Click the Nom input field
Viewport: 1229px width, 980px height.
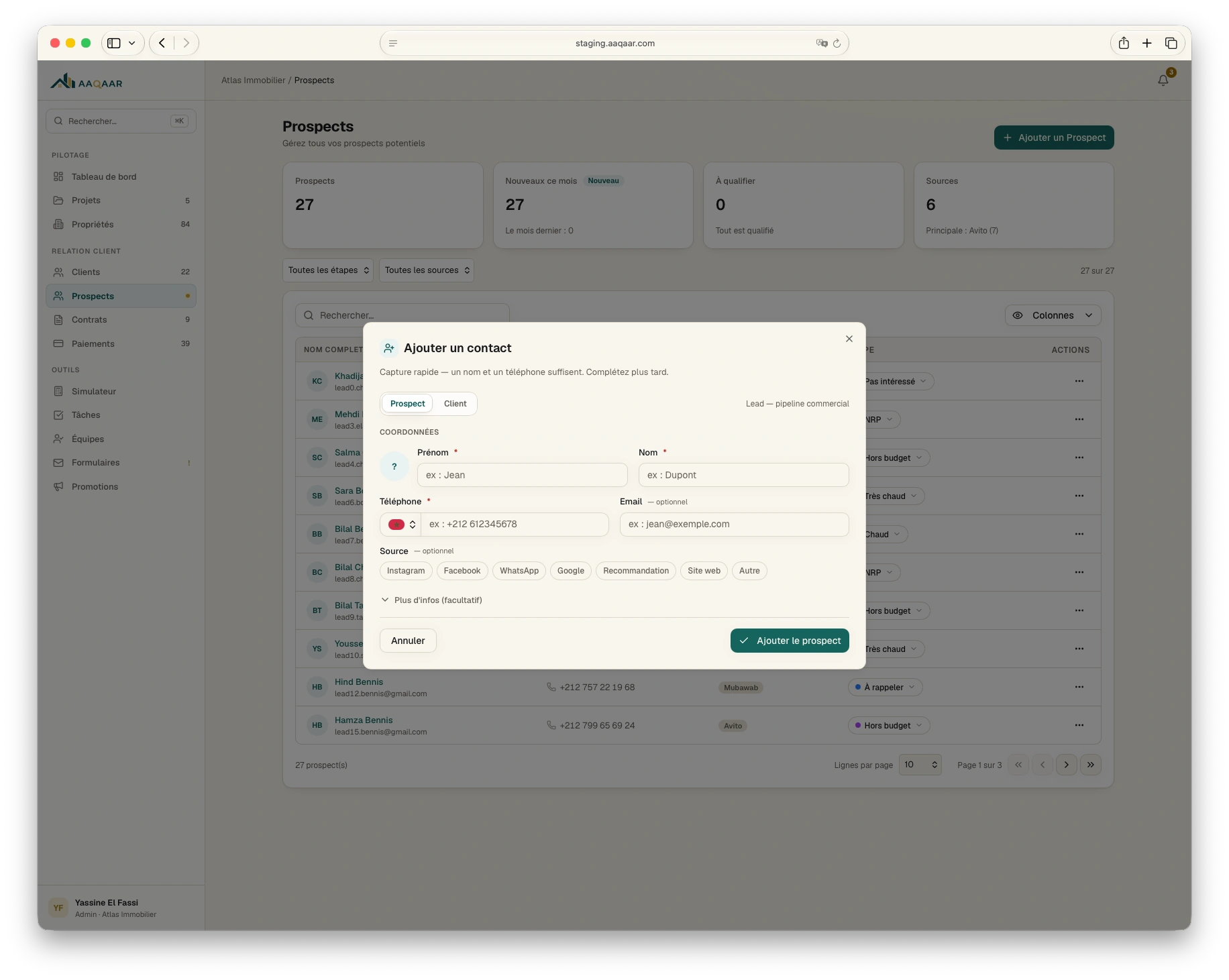coord(743,475)
